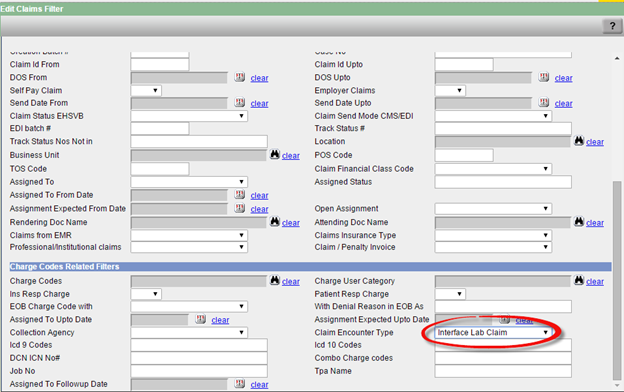This screenshot has height=392, width=624.
Task: Open Claim Status EHSVB dropdown
Action: (189, 116)
